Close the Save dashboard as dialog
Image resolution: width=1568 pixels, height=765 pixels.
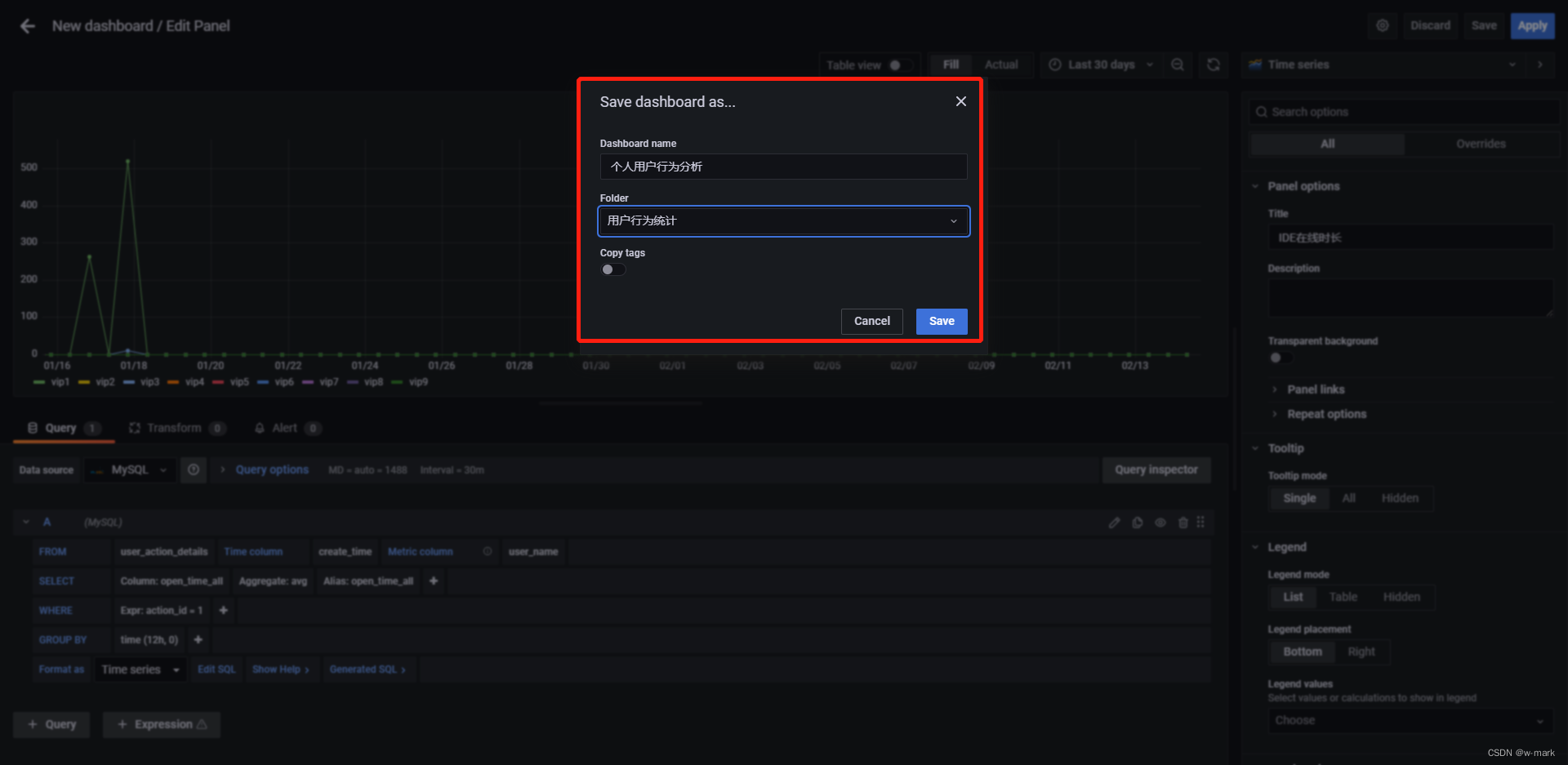(x=960, y=101)
